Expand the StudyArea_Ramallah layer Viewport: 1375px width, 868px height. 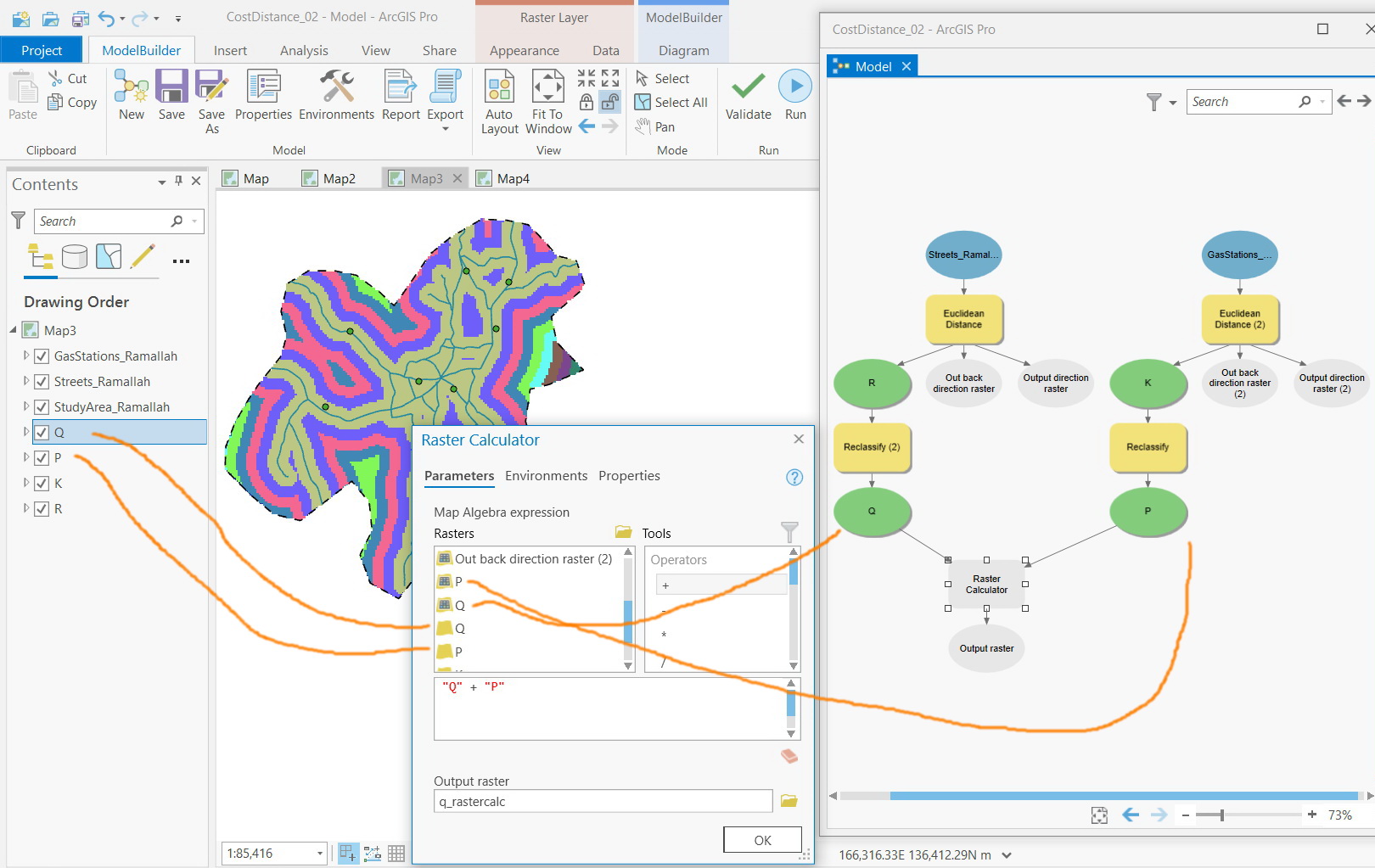[25, 406]
